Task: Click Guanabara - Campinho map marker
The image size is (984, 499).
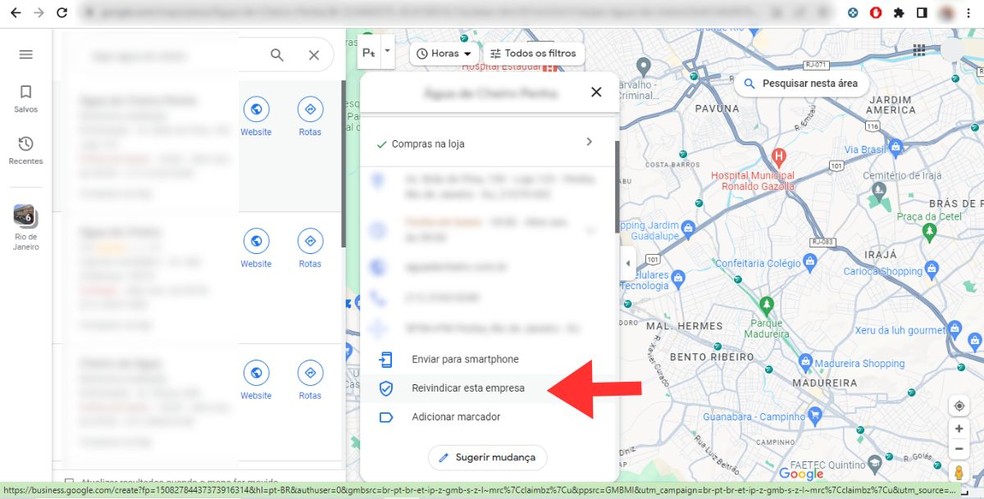Action: coord(815,415)
